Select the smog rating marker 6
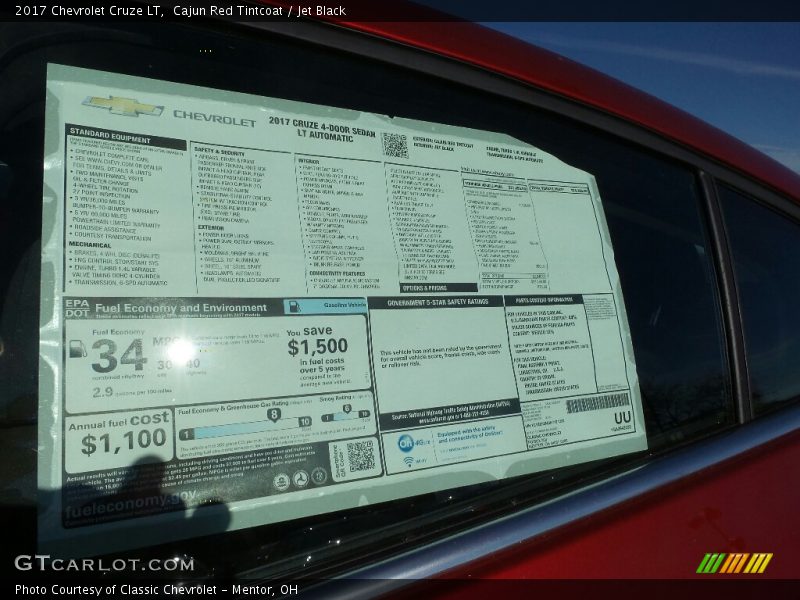Screen dimensions: 800x600 click(x=347, y=409)
